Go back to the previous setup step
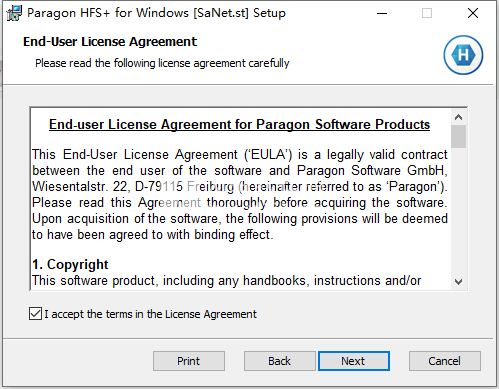The height and width of the screenshot is (389, 499). [279, 361]
